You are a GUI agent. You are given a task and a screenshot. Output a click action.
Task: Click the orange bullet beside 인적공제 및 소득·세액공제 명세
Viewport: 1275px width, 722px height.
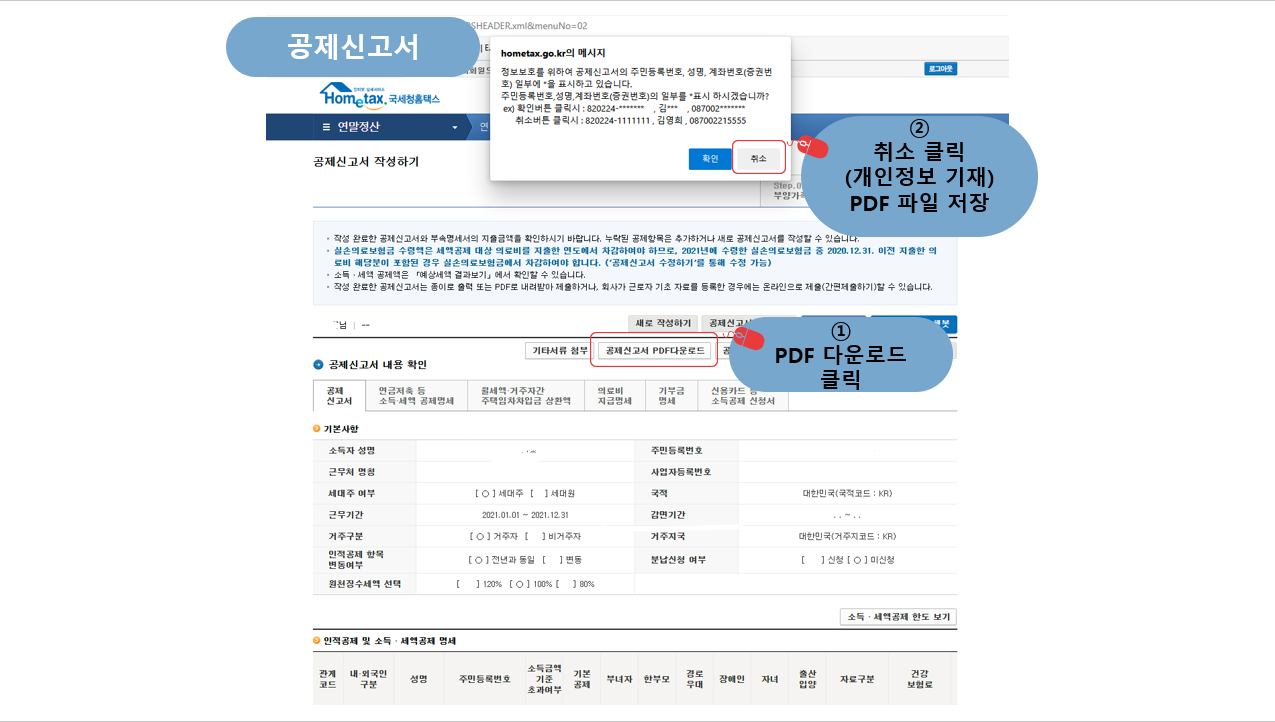click(x=317, y=640)
